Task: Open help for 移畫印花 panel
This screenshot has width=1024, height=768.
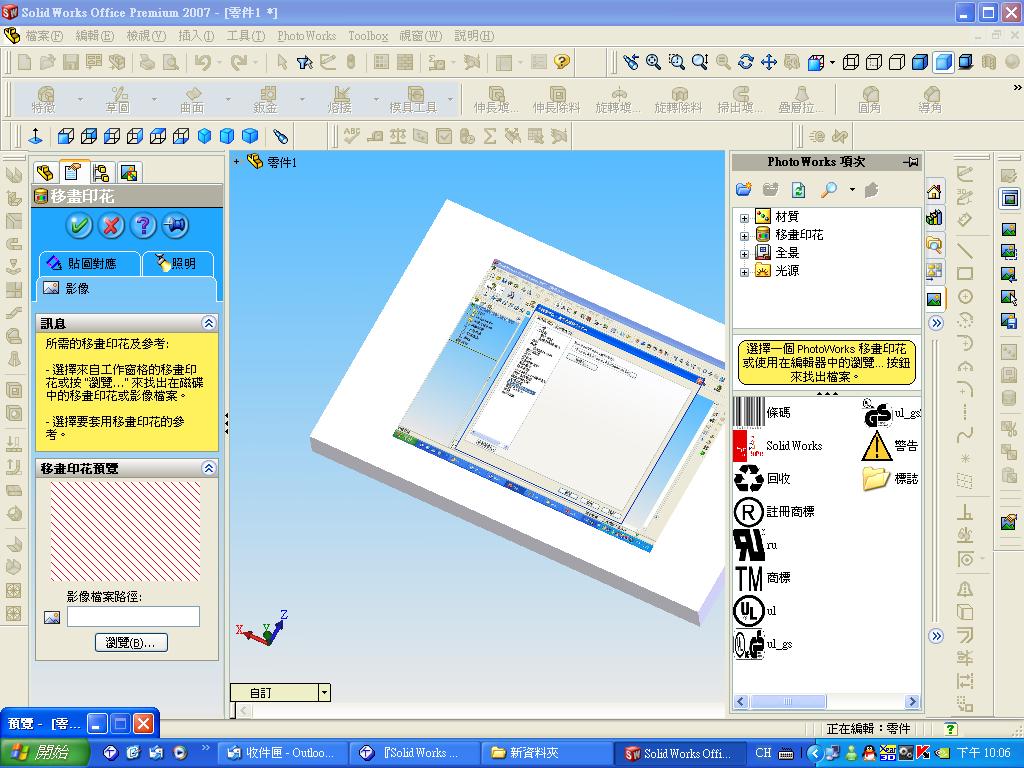Action: (x=143, y=225)
